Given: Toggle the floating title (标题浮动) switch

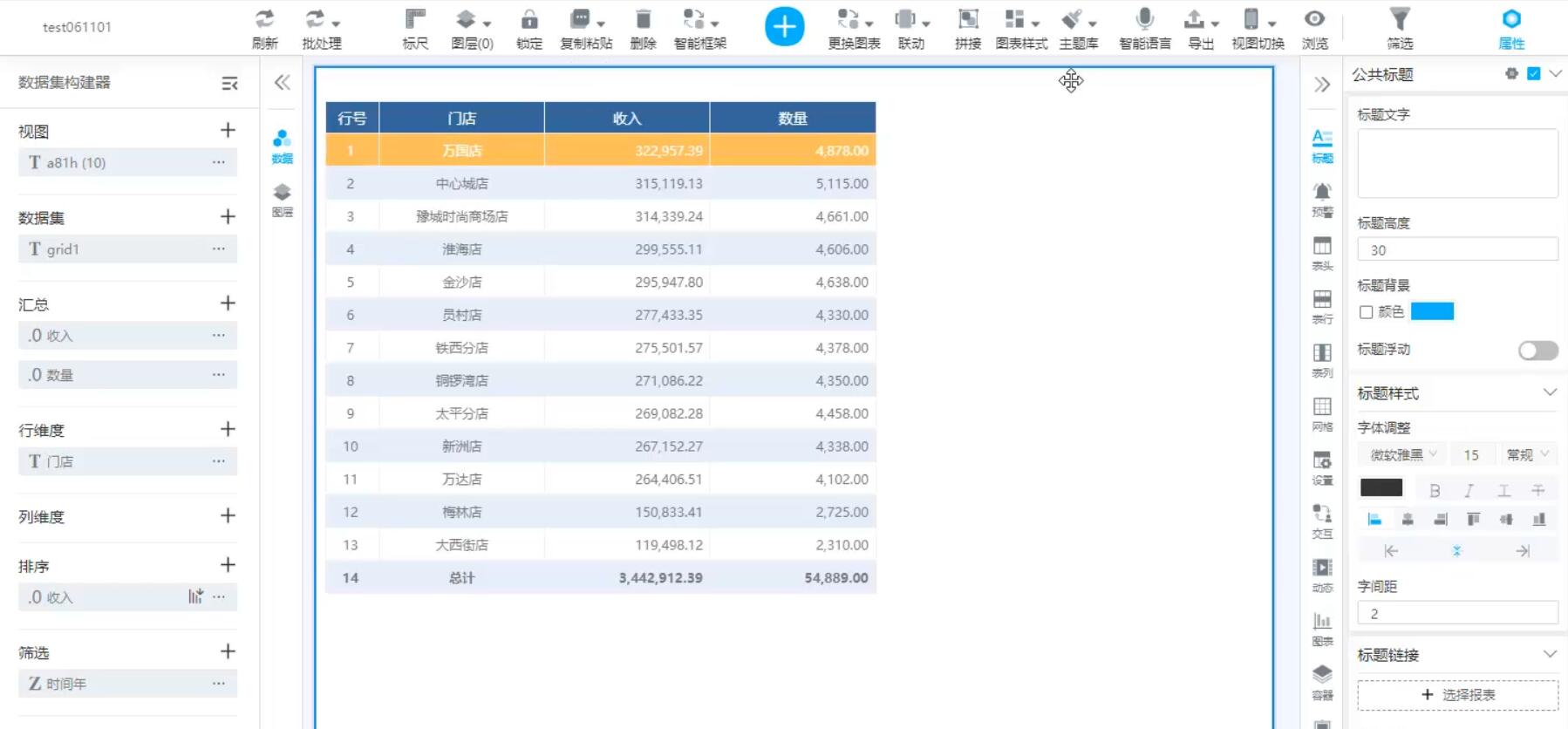Looking at the screenshot, I should (x=1537, y=351).
